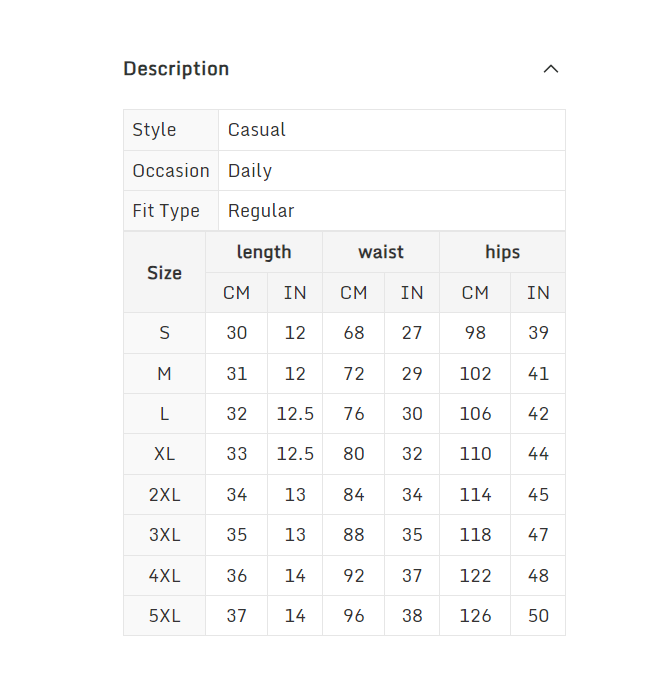Collapse the Description section chevron
The width and height of the screenshot is (667, 677).
[550, 69]
